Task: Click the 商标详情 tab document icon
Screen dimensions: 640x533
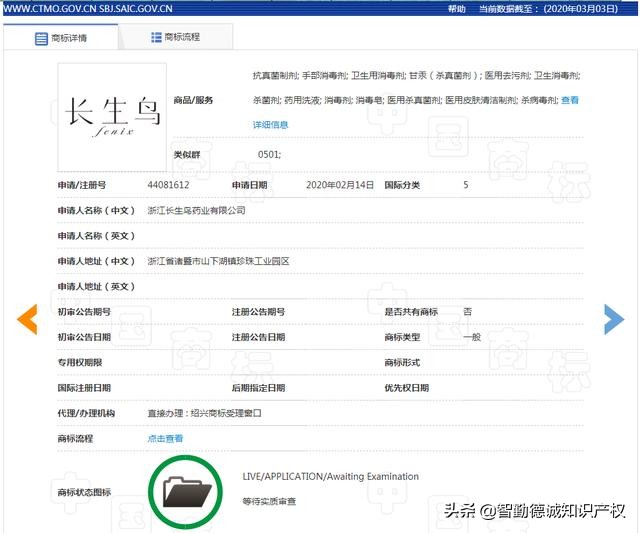Action: [x=41, y=39]
